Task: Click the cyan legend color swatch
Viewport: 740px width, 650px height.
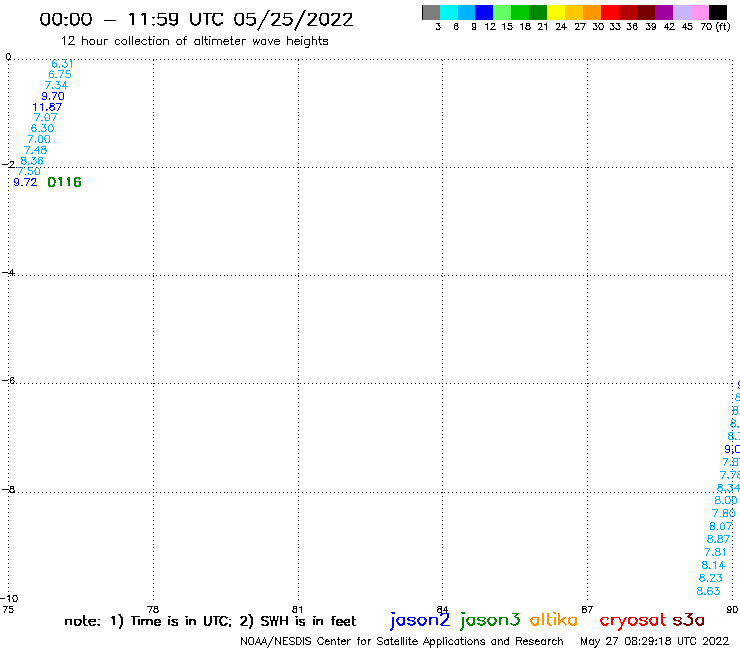Action: 449,12
